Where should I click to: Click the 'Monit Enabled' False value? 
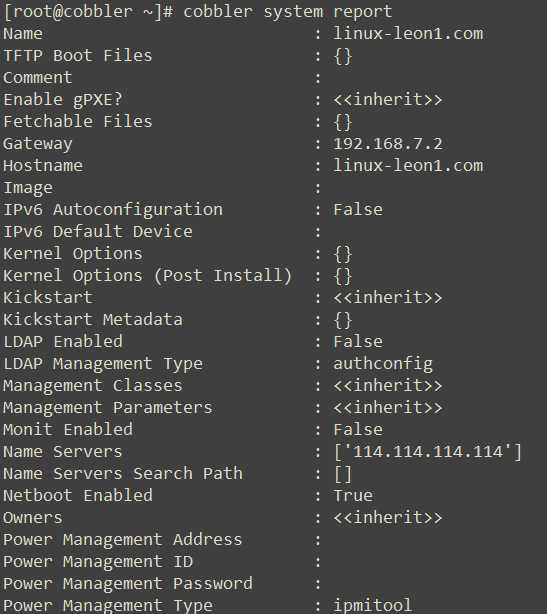point(358,430)
